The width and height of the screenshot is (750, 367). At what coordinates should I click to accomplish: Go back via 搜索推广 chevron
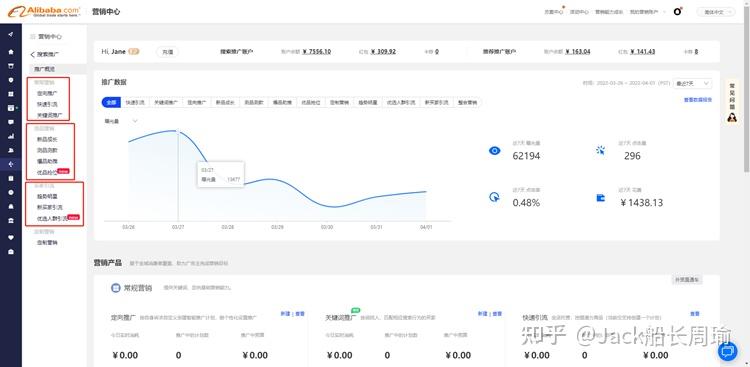point(33,55)
